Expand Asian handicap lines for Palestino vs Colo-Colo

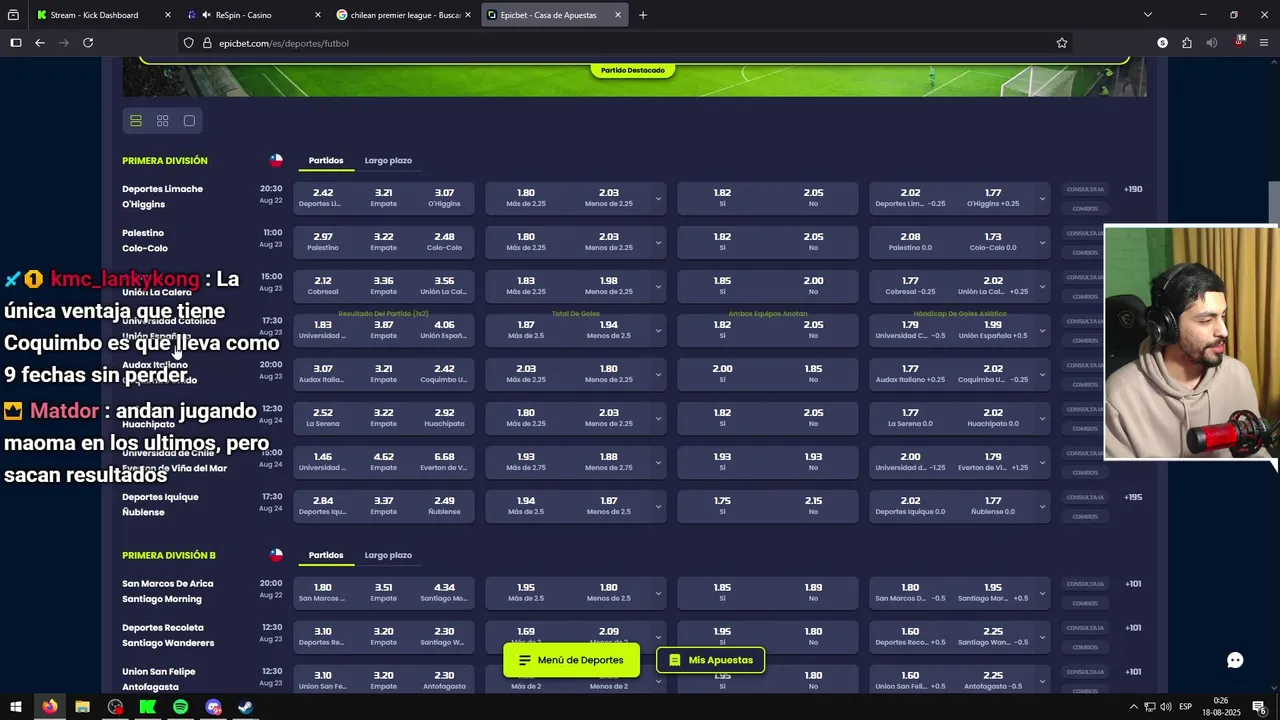click(1042, 242)
